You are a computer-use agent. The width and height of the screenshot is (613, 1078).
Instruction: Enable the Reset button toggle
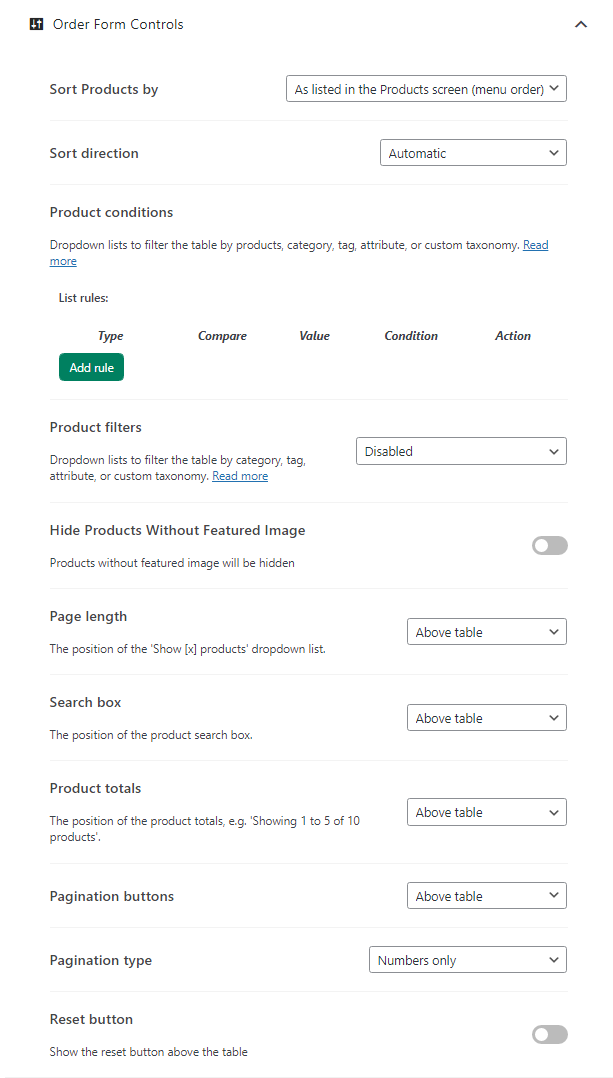point(550,1035)
